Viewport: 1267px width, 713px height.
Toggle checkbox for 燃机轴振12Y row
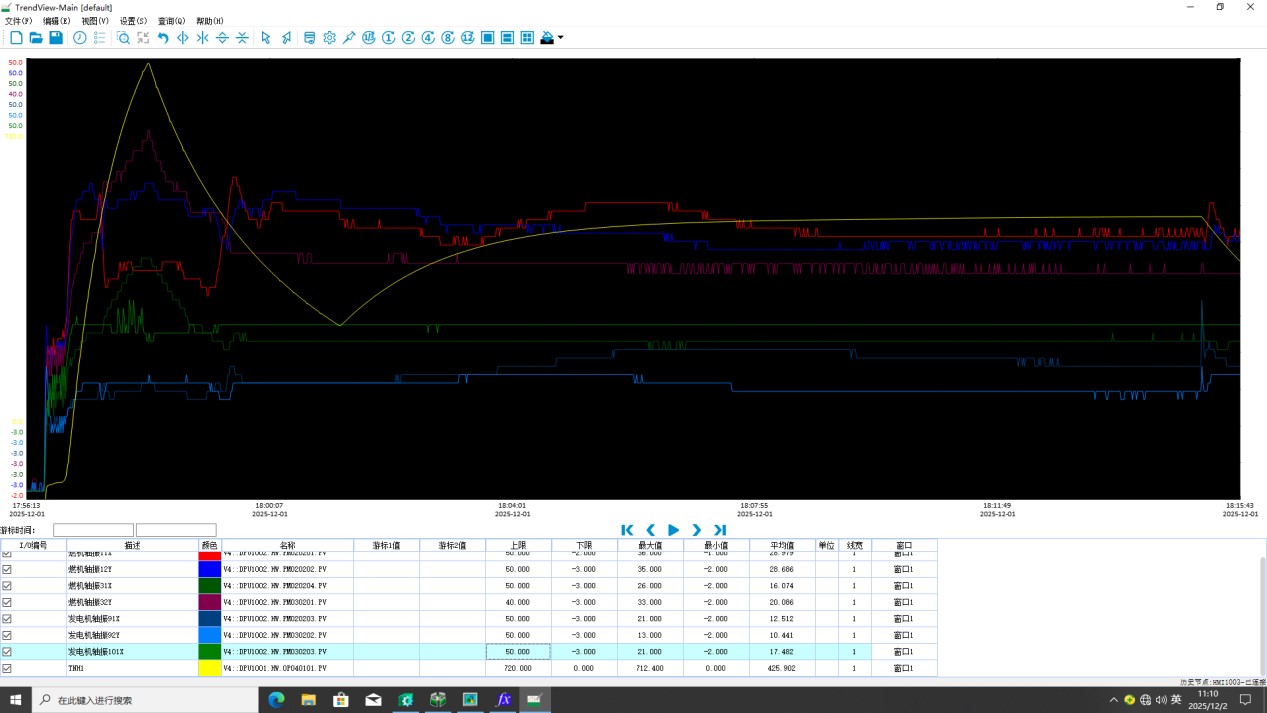[x=7, y=569]
